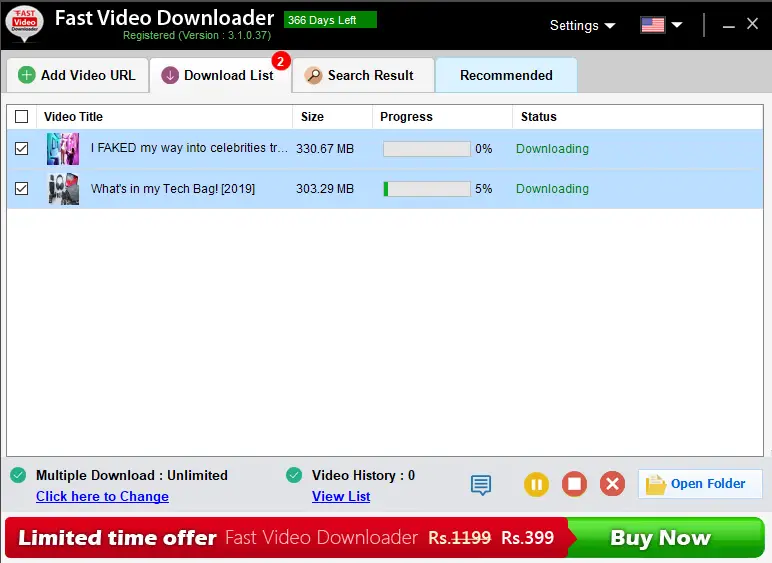Open the language dropdown arrow next to flag
The image size is (772, 563).
(x=677, y=25)
